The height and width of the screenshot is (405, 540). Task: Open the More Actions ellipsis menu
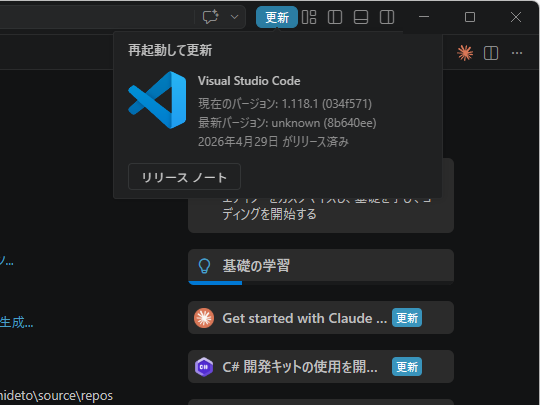tap(517, 53)
